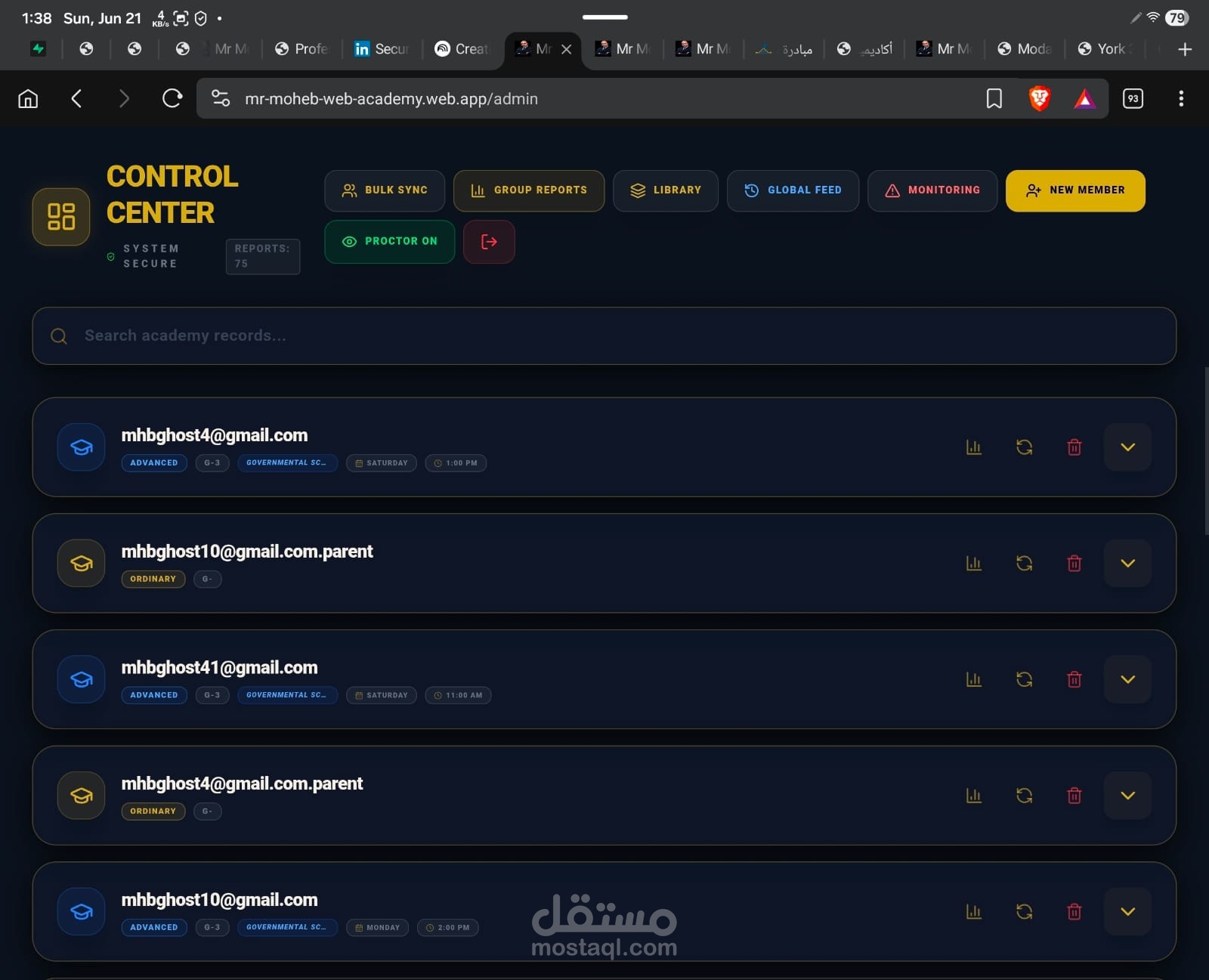1209x980 pixels.
Task: Click the graduation cap avatar of mhbghost10@gmail.com.parent
Action: (82, 564)
